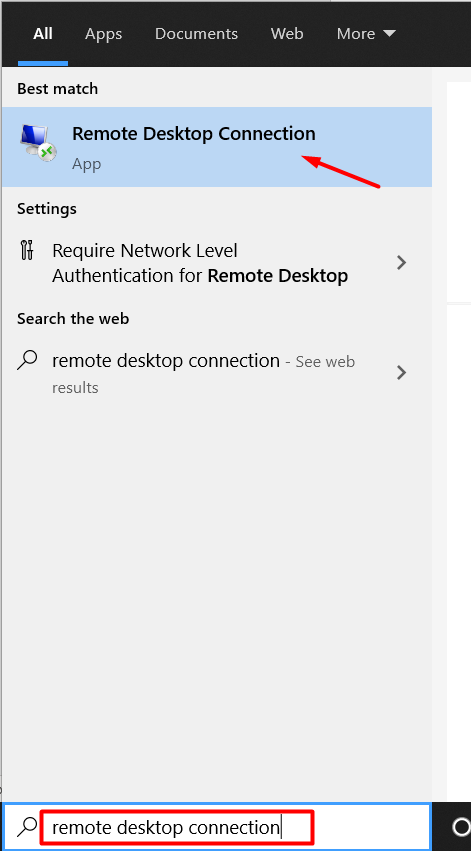Viewport: 471px width, 851px height.
Task: Switch to the Web tab
Action: (x=287, y=34)
